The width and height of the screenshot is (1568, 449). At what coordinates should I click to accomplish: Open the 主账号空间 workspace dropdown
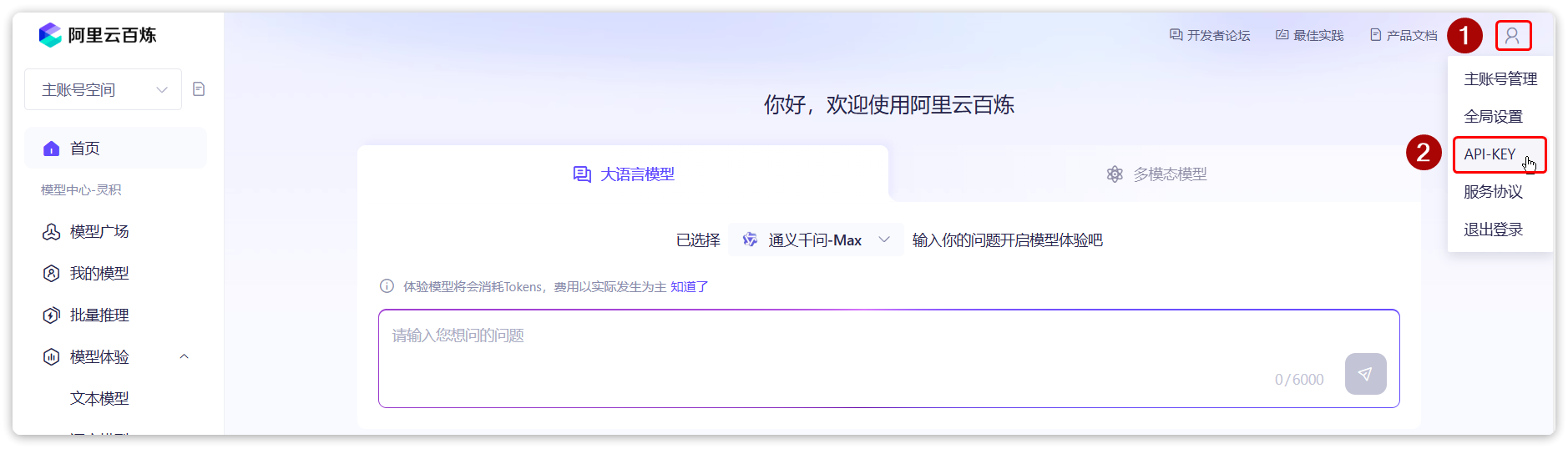103,89
